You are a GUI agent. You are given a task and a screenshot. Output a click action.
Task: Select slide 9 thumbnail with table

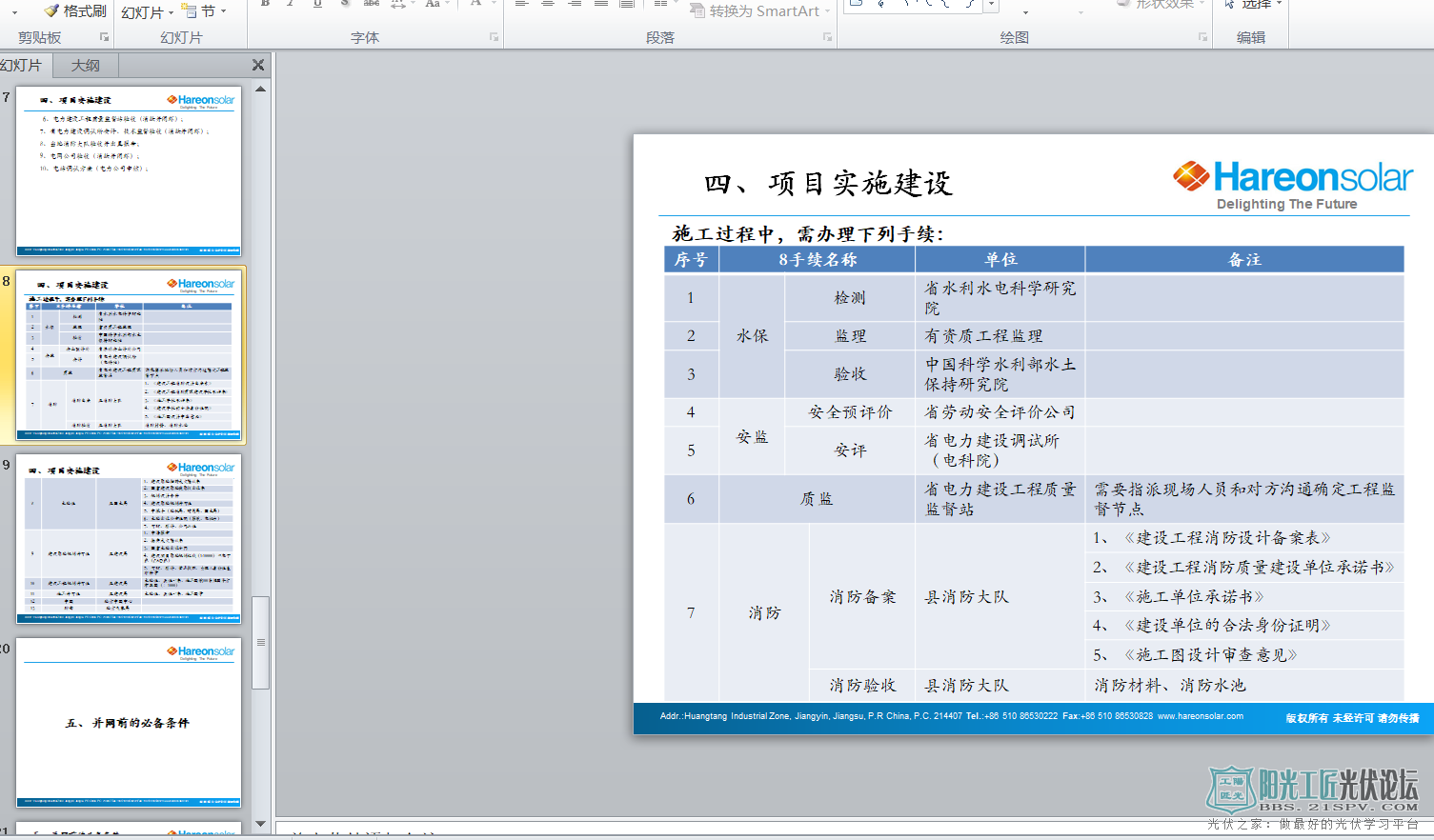coord(129,539)
